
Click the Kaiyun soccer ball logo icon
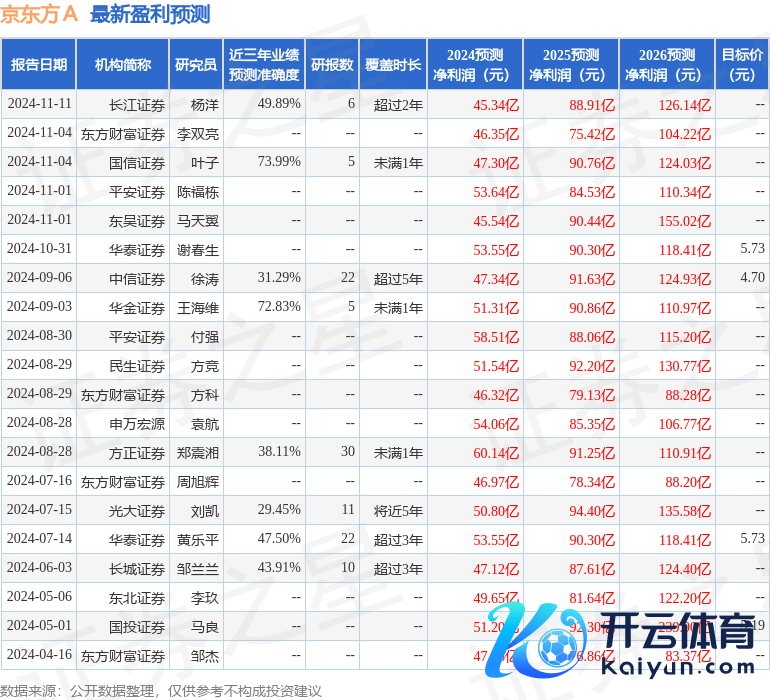(547, 640)
